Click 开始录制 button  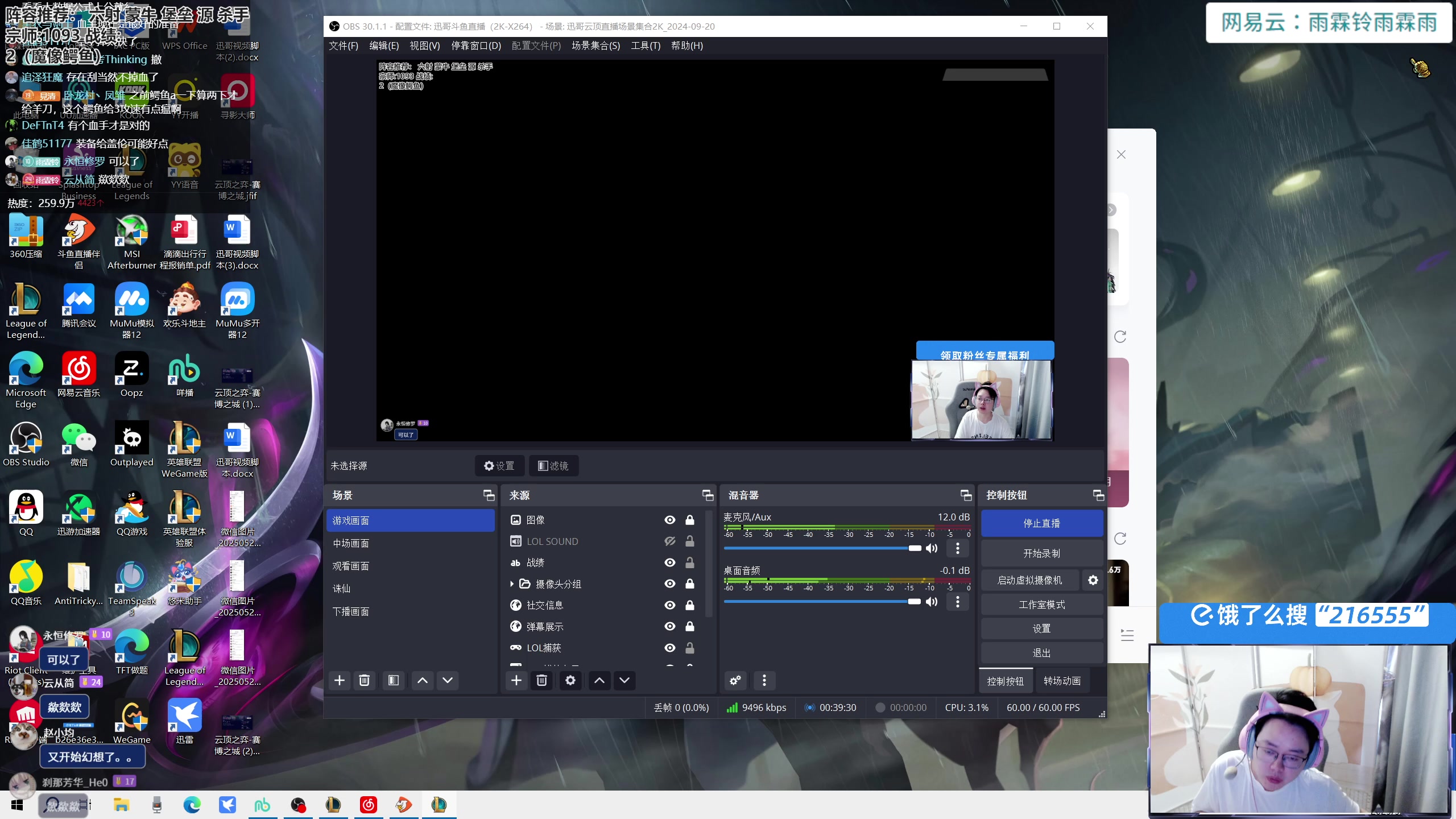[1041, 553]
